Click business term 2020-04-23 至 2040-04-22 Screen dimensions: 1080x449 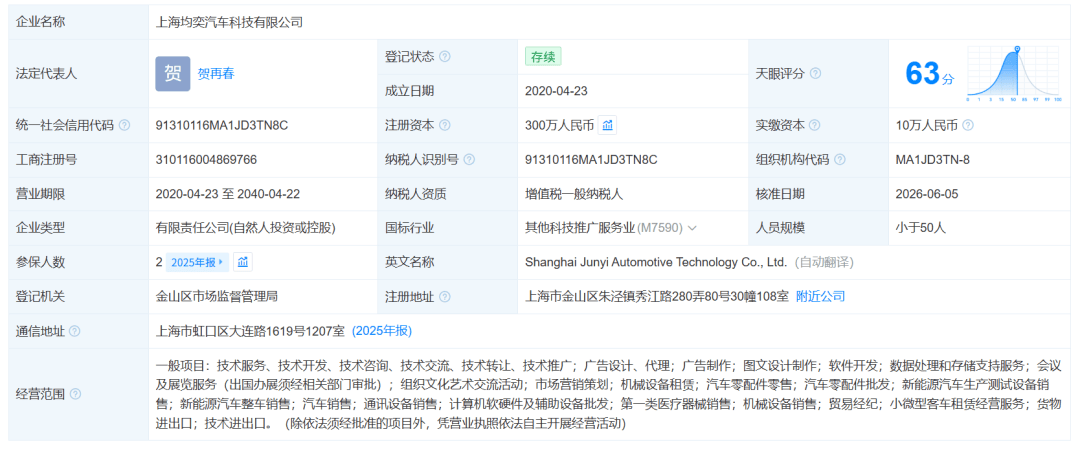[228, 194]
